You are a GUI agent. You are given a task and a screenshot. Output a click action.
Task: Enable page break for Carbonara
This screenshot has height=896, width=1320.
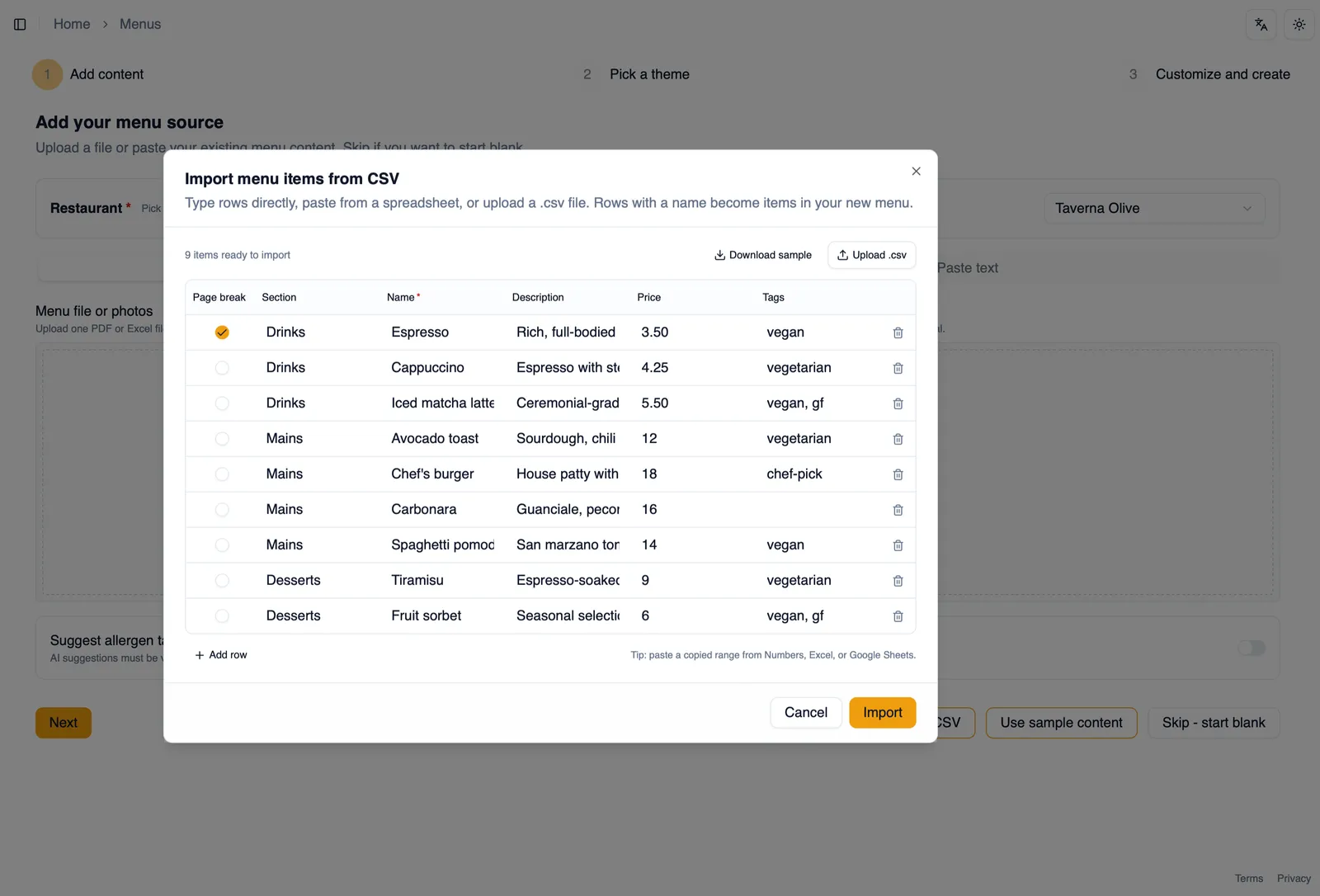click(222, 510)
